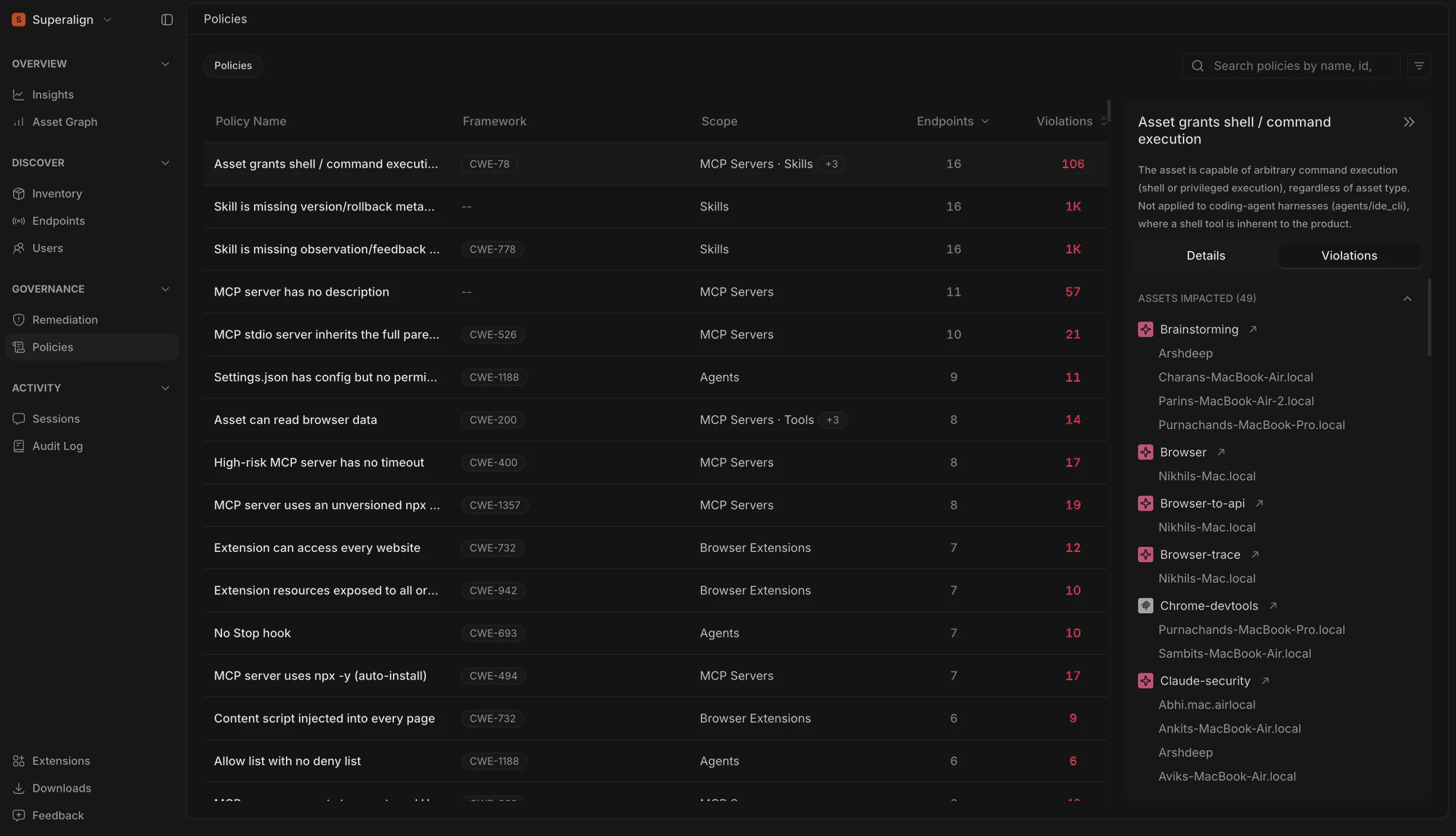
Task: Open Claude-security external link arrow
Action: [1265, 681]
